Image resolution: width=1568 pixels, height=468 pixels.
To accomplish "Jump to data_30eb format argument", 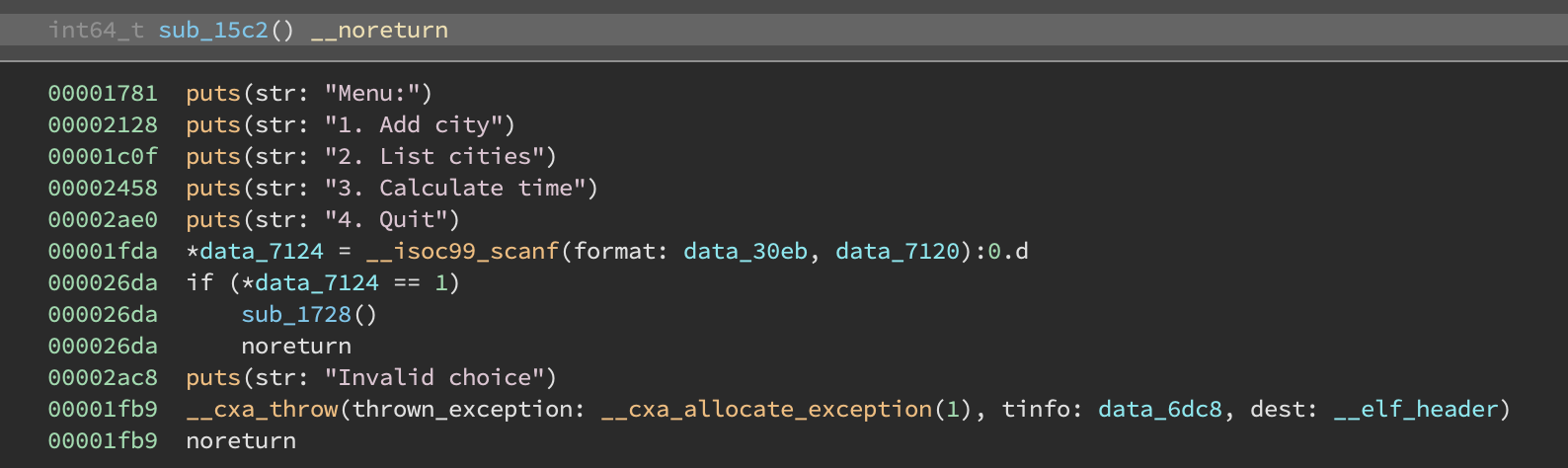I will point(745,252).
